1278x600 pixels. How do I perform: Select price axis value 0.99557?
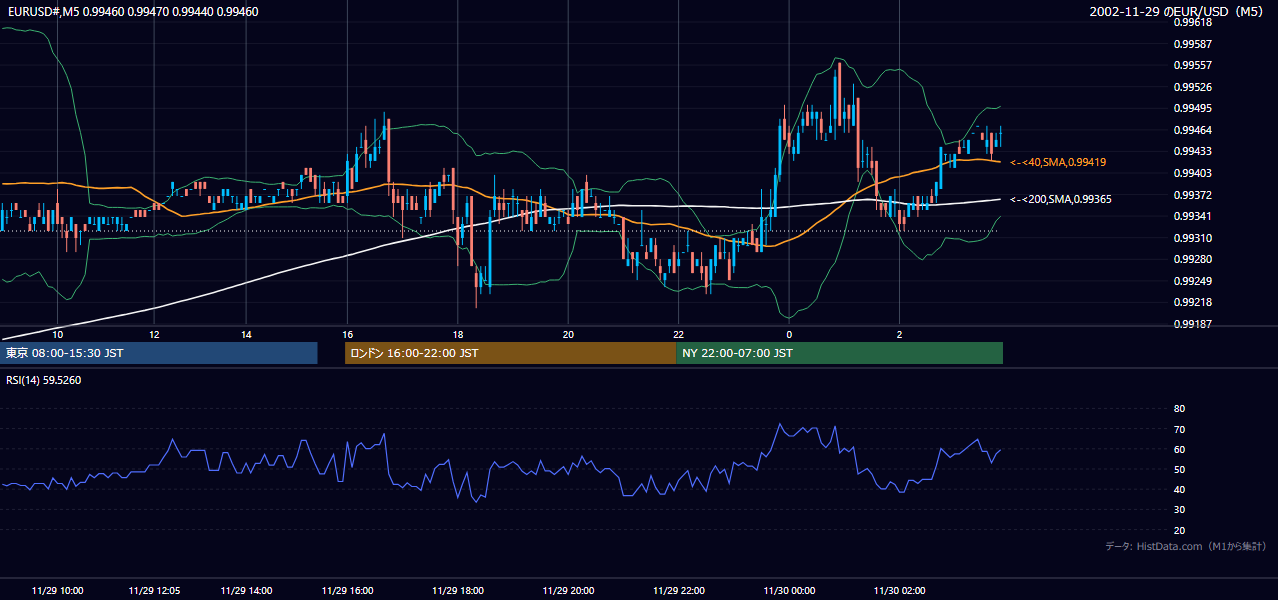pos(1192,65)
